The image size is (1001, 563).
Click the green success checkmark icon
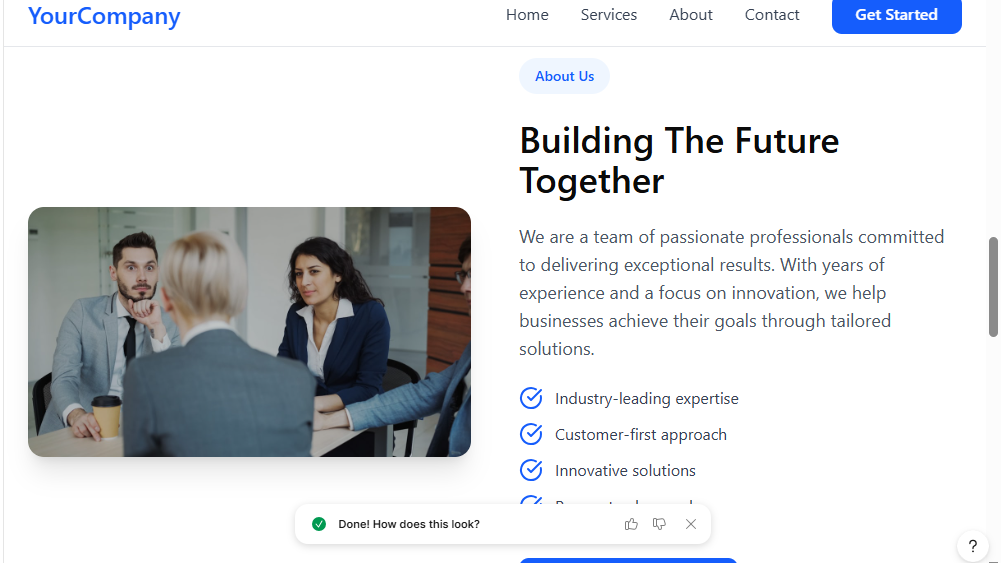click(x=319, y=524)
